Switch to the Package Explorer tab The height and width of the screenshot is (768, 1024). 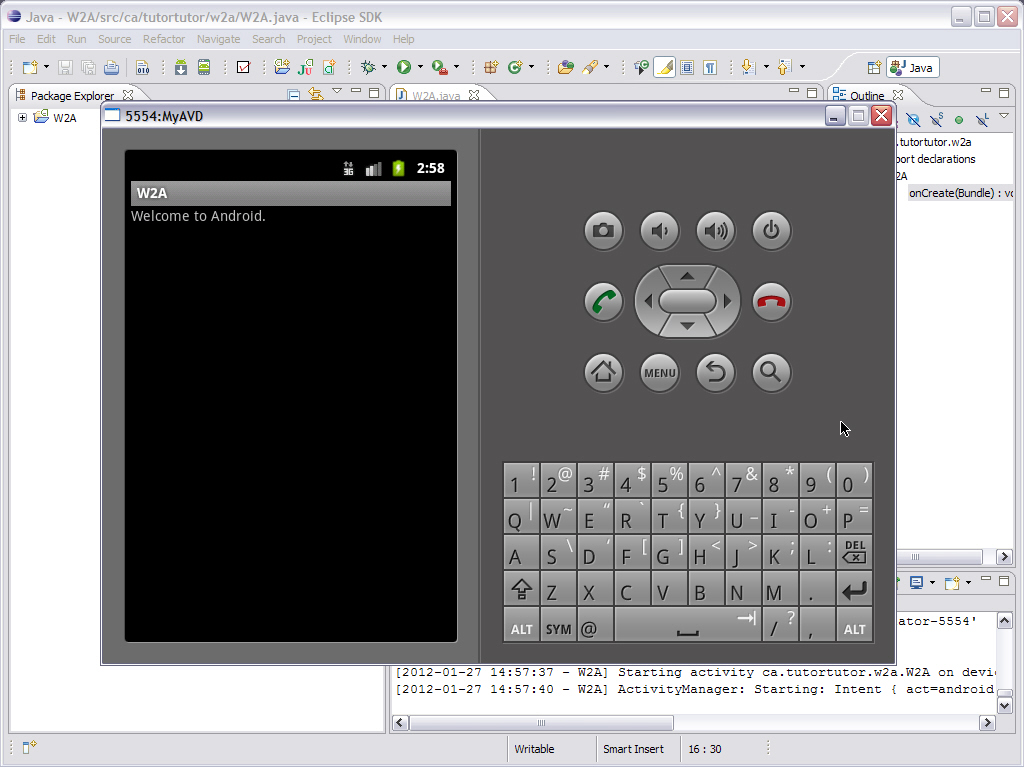72,95
